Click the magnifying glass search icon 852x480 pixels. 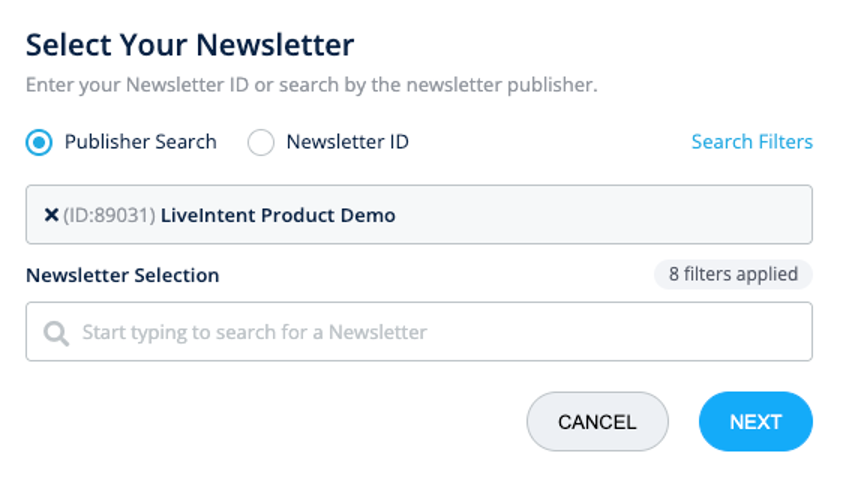[57, 332]
